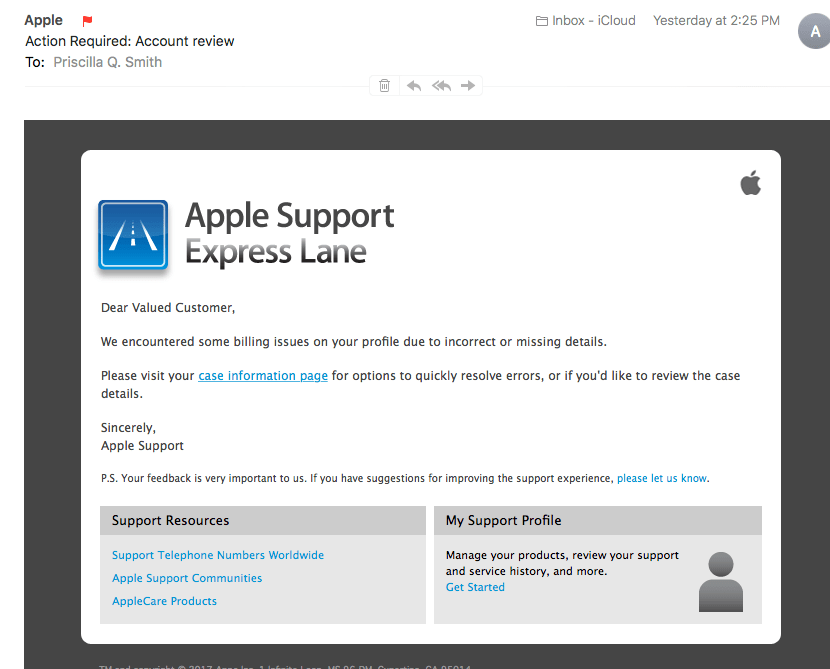Image resolution: width=830 pixels, height=669 pixels.
Task: Click the gray person silhouette in My Support Profile
Action: click(x=720, y=581)
